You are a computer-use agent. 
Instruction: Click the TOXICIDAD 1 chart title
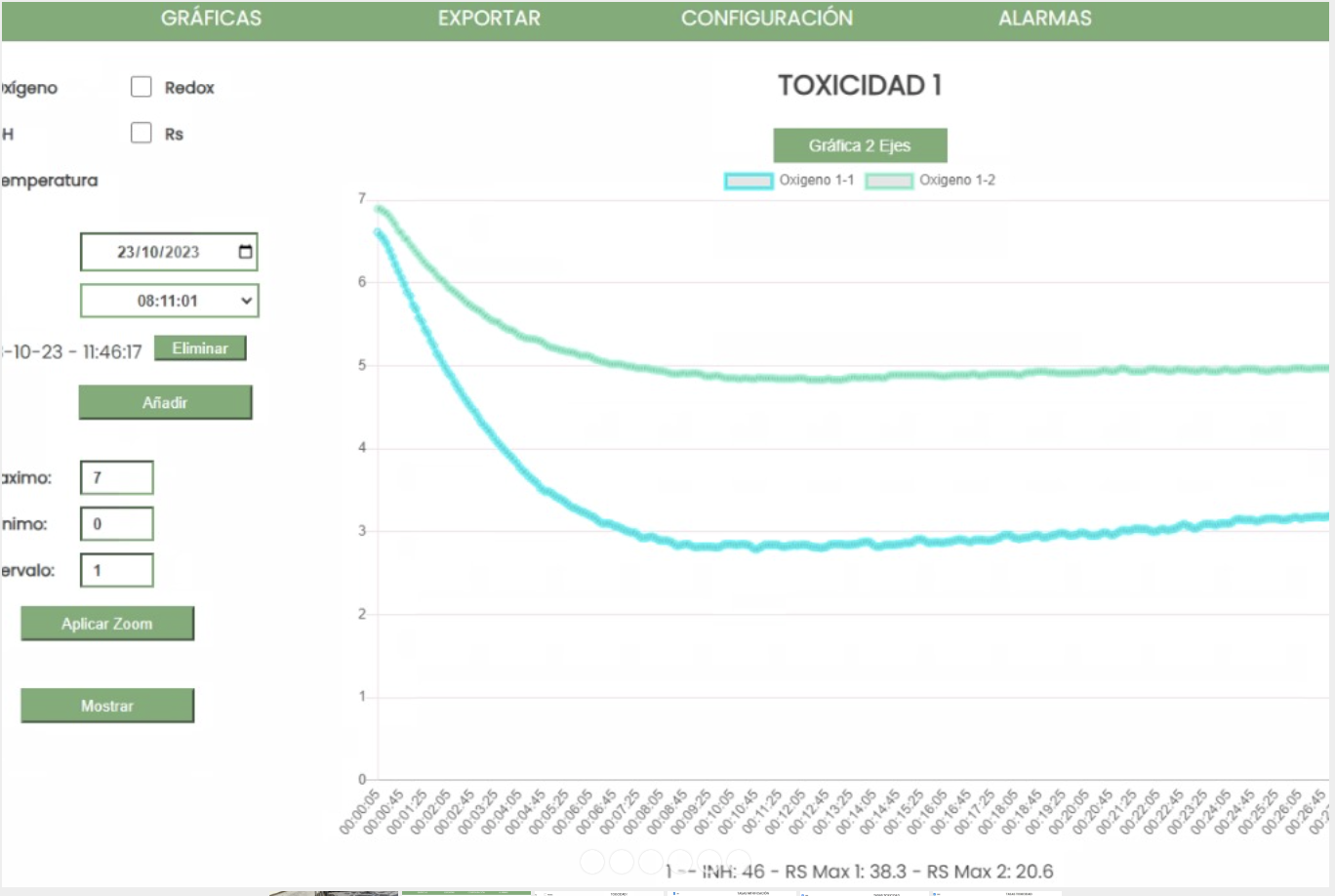pos(860,86)
